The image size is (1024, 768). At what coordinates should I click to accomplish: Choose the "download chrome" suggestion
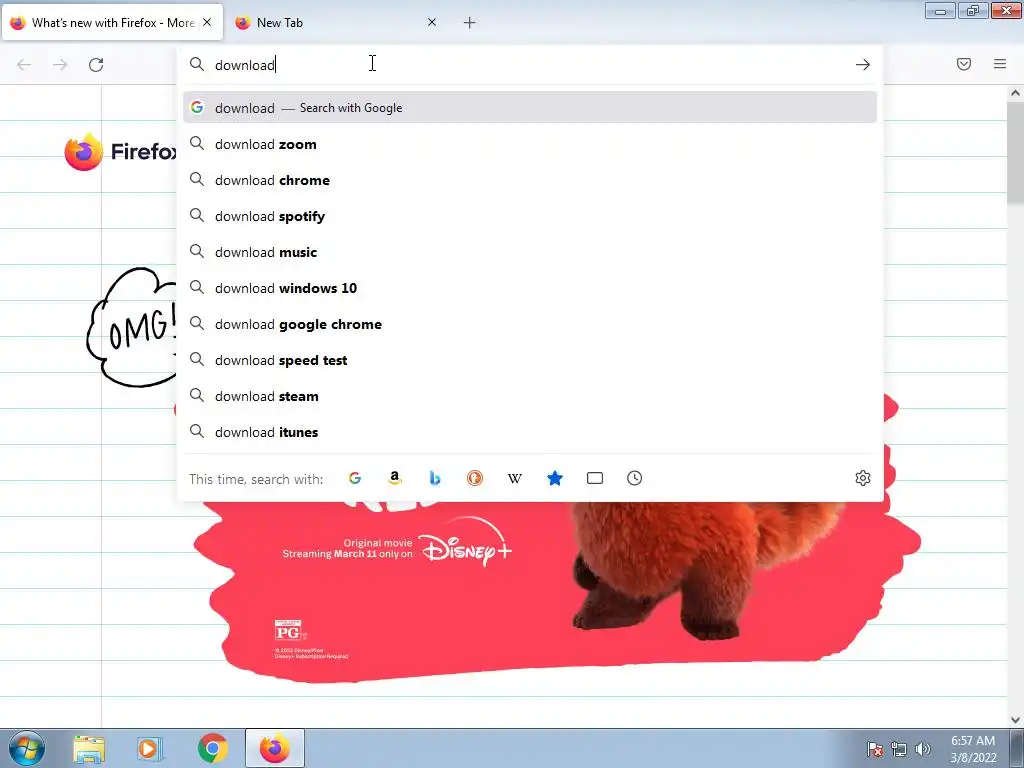tap(530, 180)
